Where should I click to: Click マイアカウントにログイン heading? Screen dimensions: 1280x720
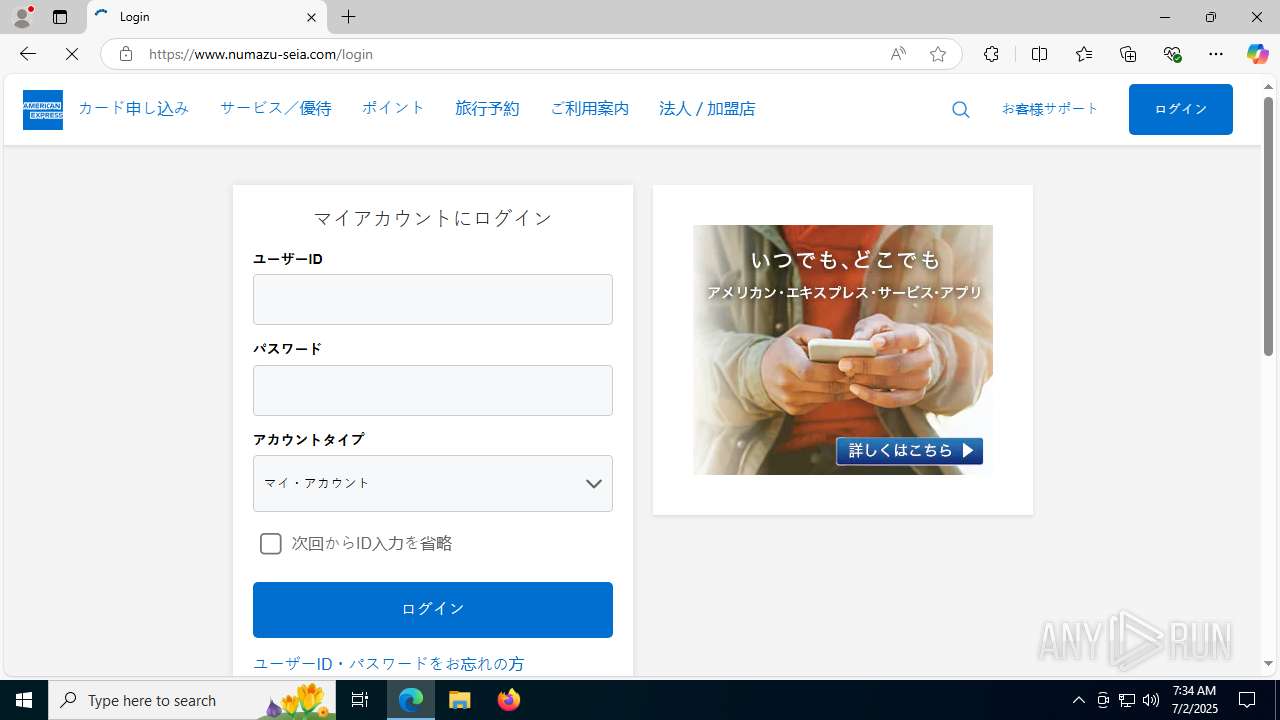pyautogui.click(x=433, y=218)
